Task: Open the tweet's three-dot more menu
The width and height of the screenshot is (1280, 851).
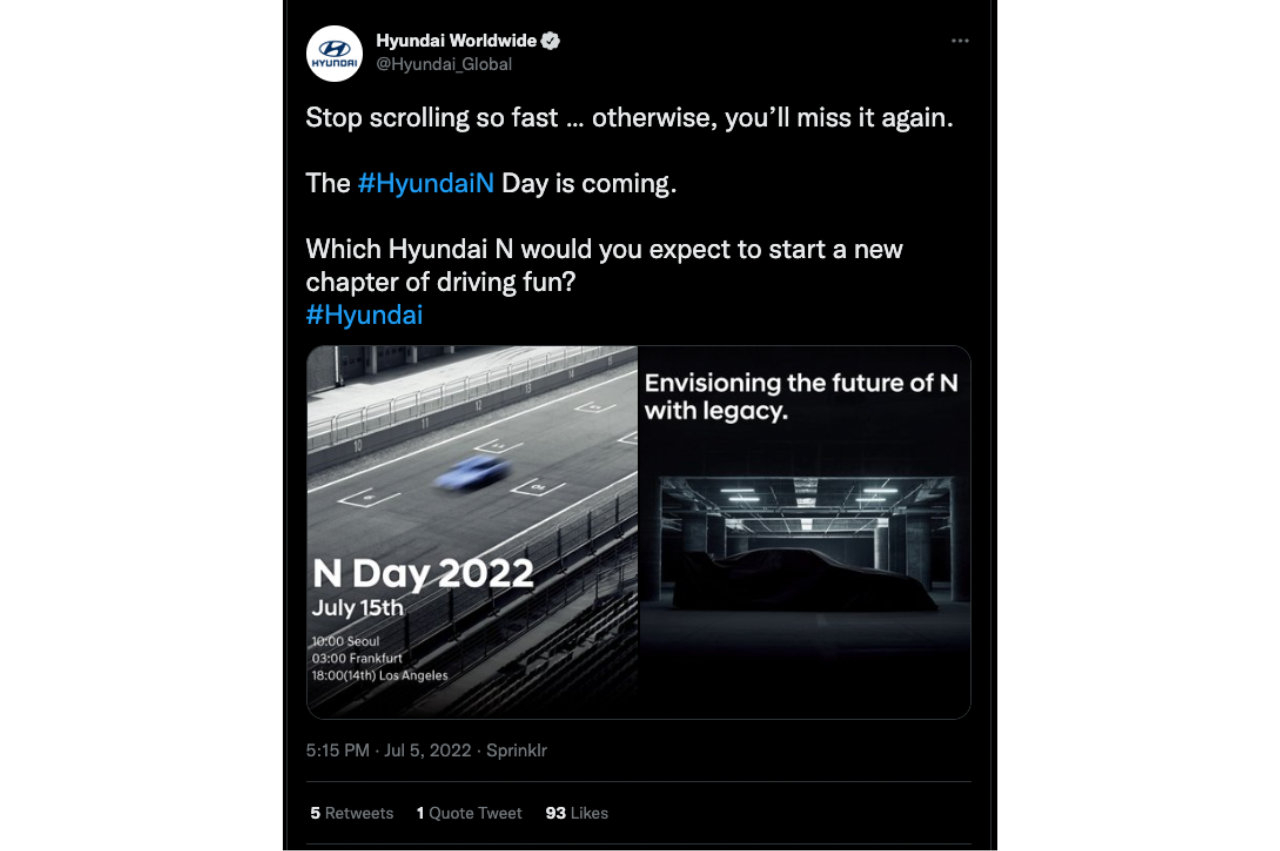Action: click(960, 41)
